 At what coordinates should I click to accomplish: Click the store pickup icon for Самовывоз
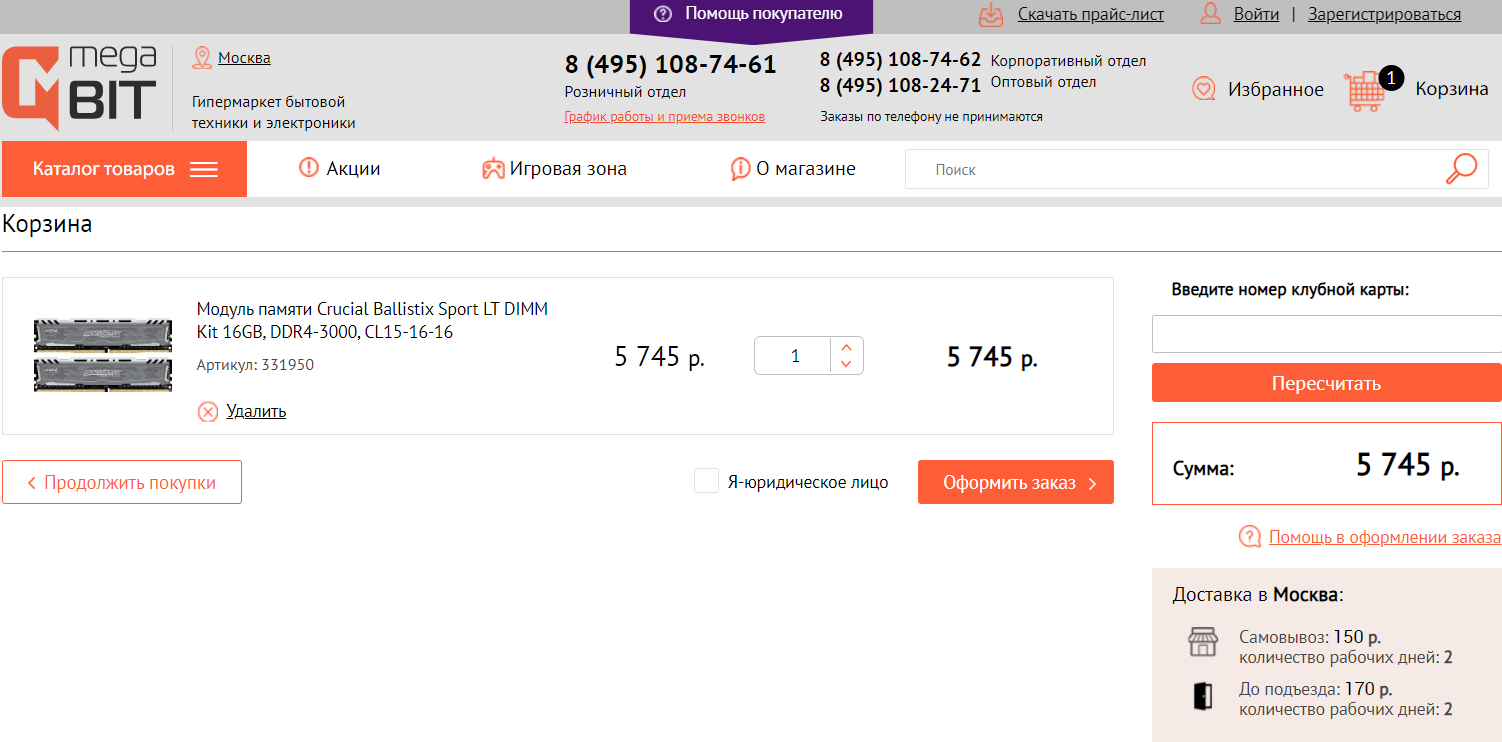[1203, 641]
